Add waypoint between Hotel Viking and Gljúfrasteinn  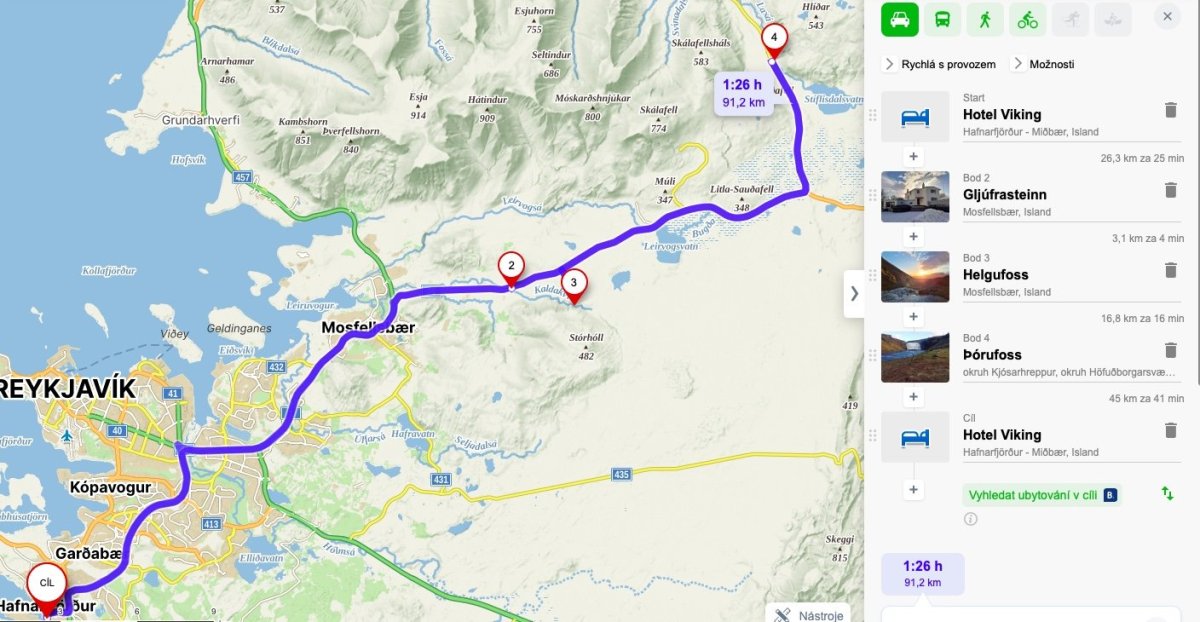click(913, 157)
